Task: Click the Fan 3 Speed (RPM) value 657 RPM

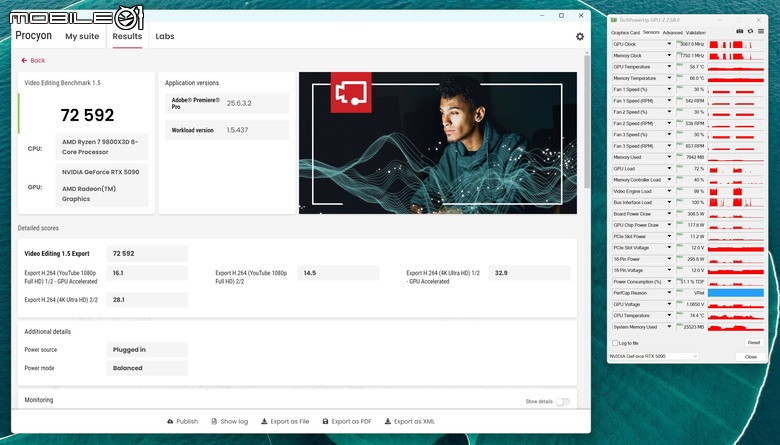Action: 695,146
